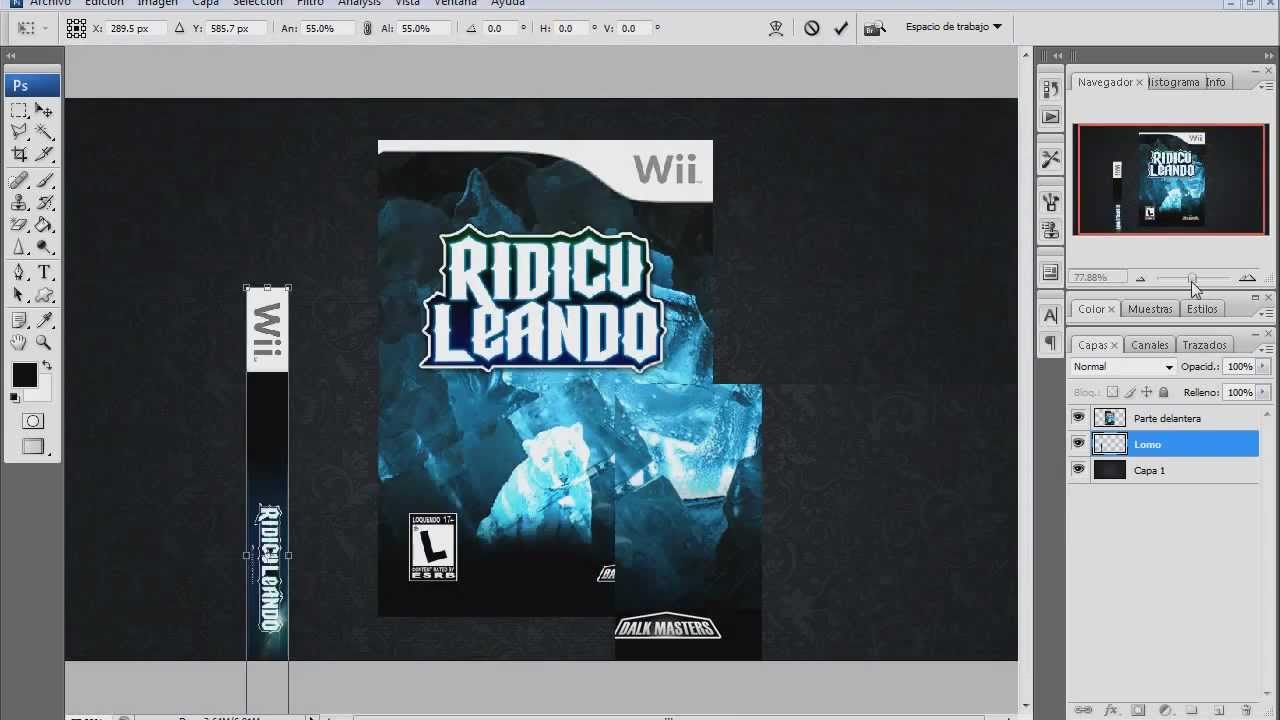Select the Eraser tool

[x=19, y=225]
